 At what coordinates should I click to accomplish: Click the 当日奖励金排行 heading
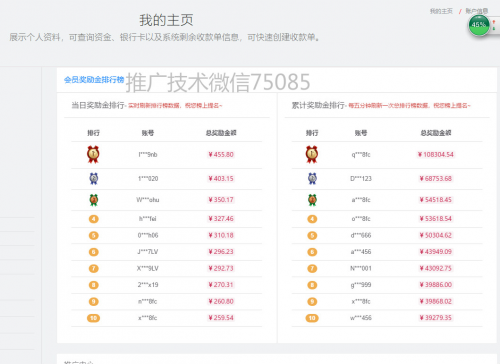coord(98,105)
